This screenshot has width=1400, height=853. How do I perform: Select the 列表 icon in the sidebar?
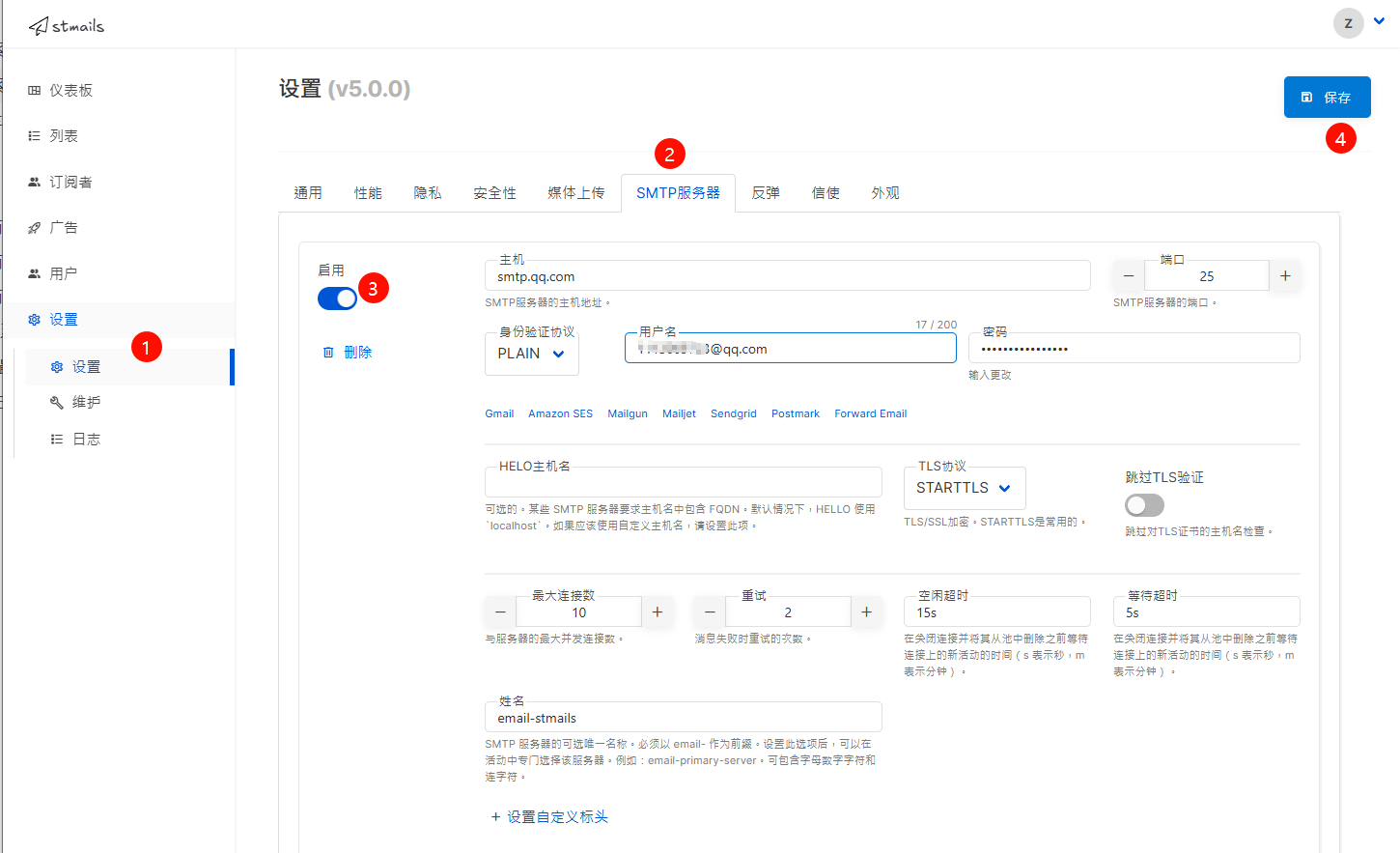34,135
